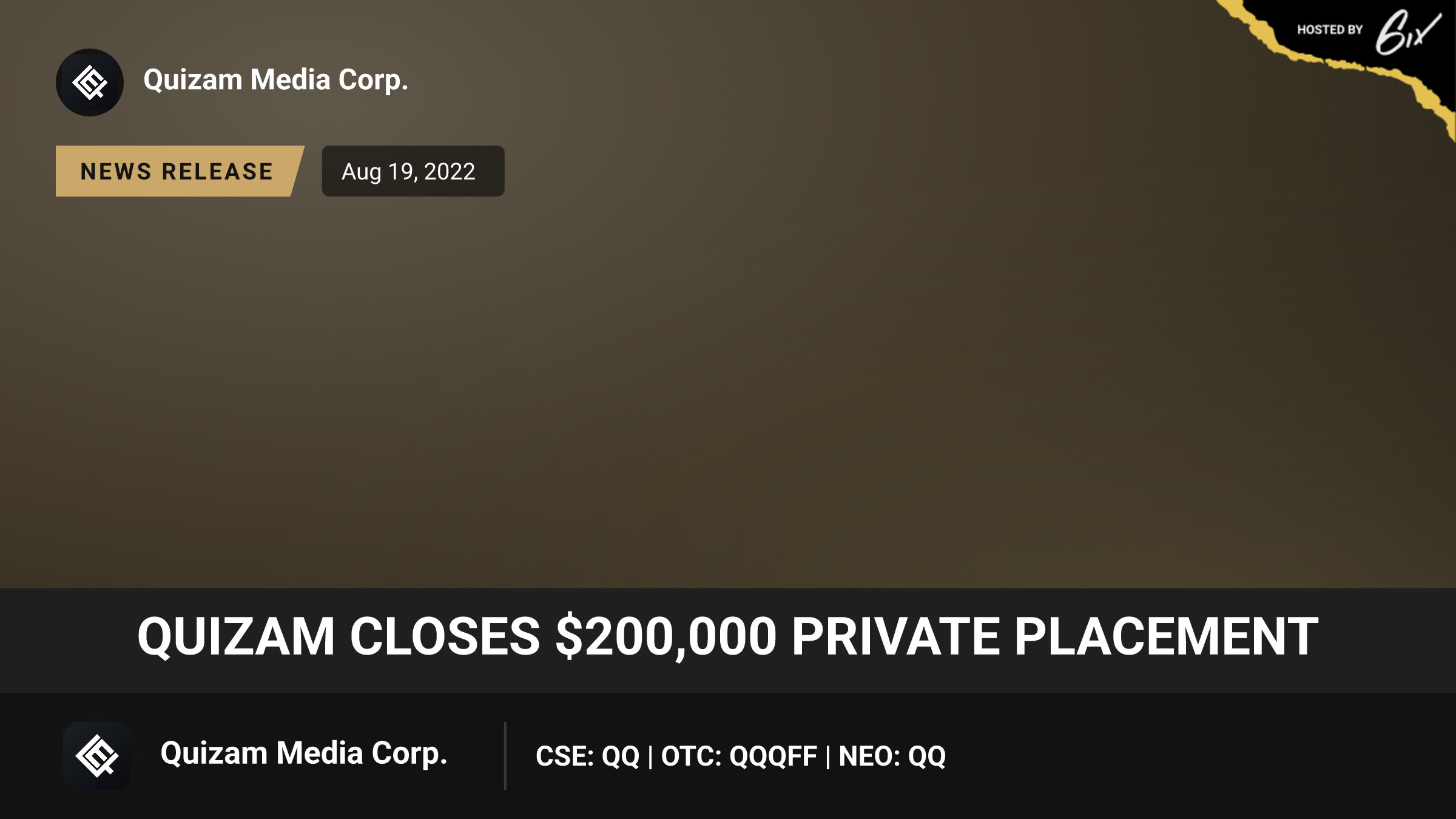Select the OTC: QQQFF ticker
1456x819 pixels.
[739, 757]
